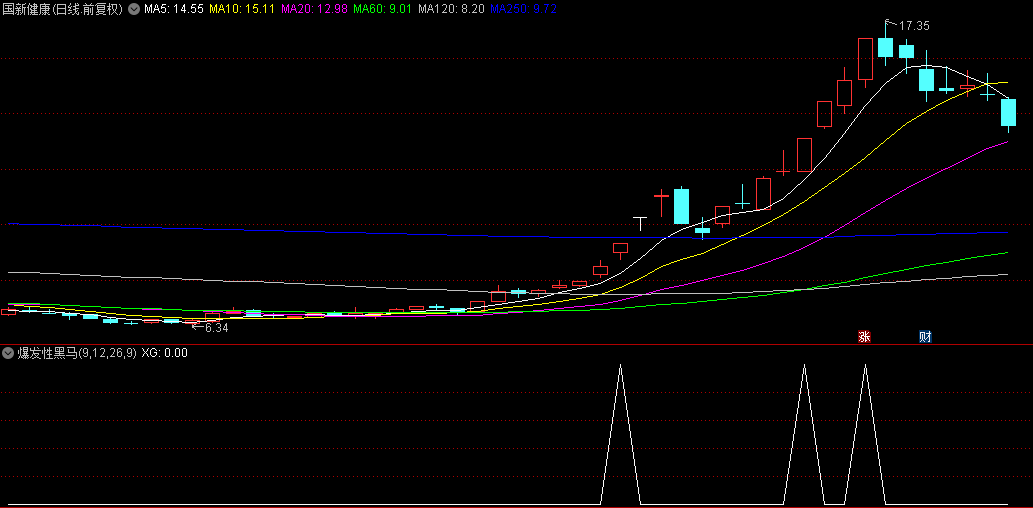Click the first XG signal spike peak
Viewport: 1033px width, 508px height.
pos(620,364)
